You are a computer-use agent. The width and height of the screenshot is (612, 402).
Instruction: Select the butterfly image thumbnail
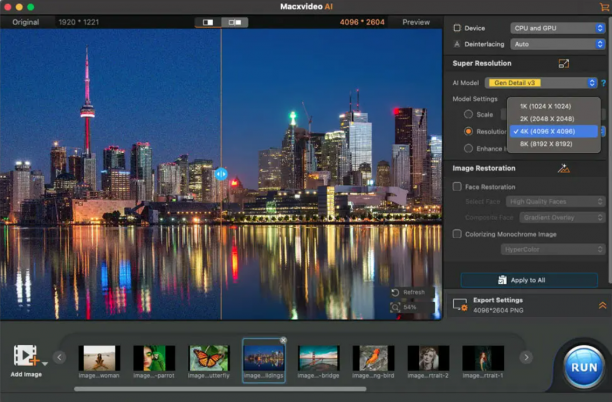209,358
